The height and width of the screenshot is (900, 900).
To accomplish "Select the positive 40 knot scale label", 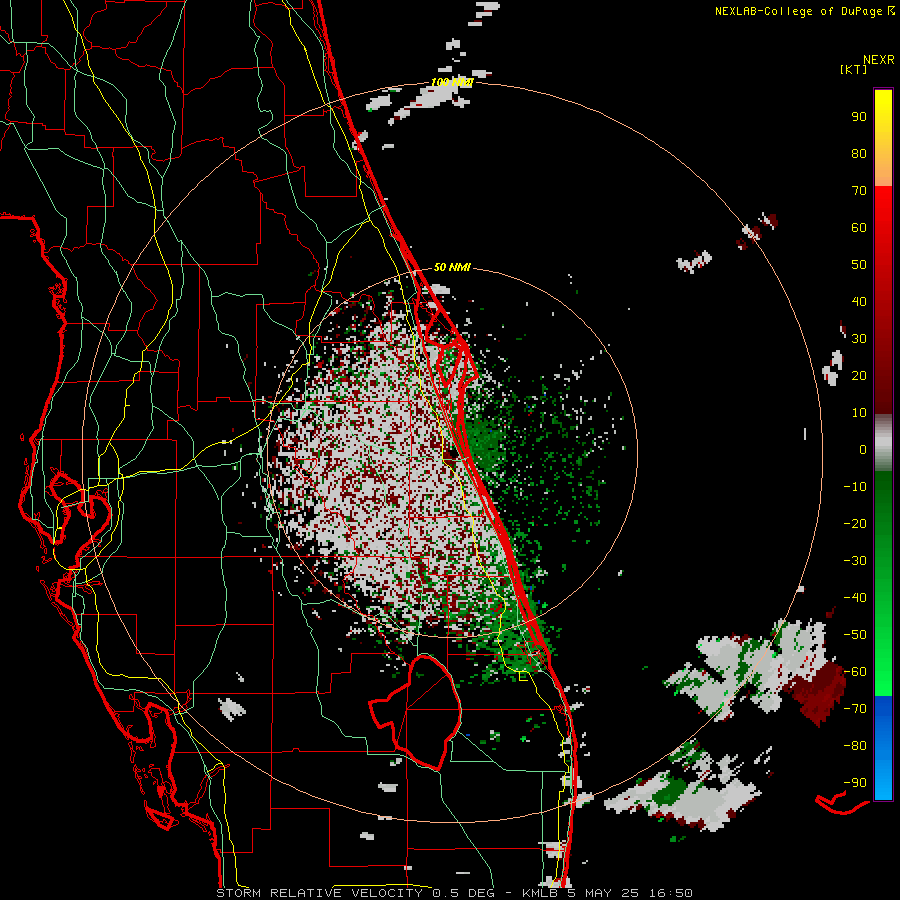I will (859, 302).
